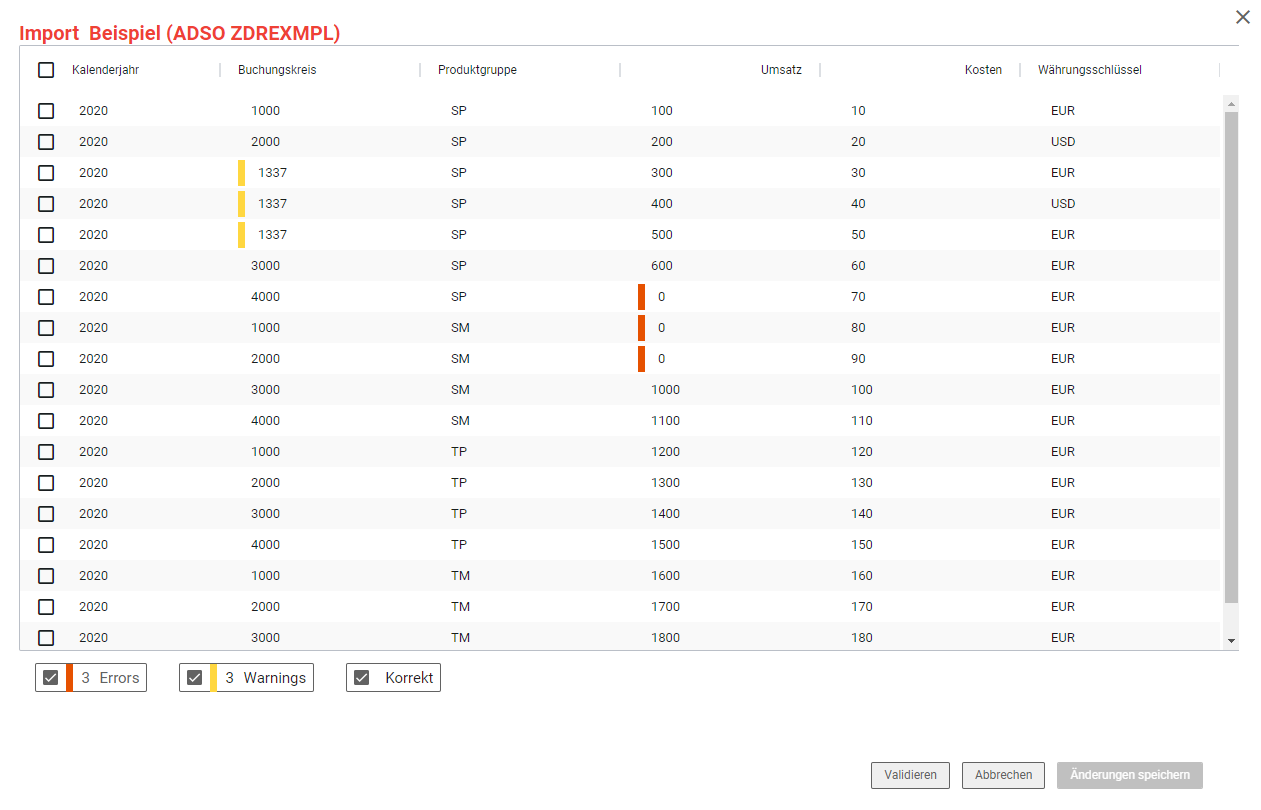Select the row with Umsatz 400

(46, 204)
